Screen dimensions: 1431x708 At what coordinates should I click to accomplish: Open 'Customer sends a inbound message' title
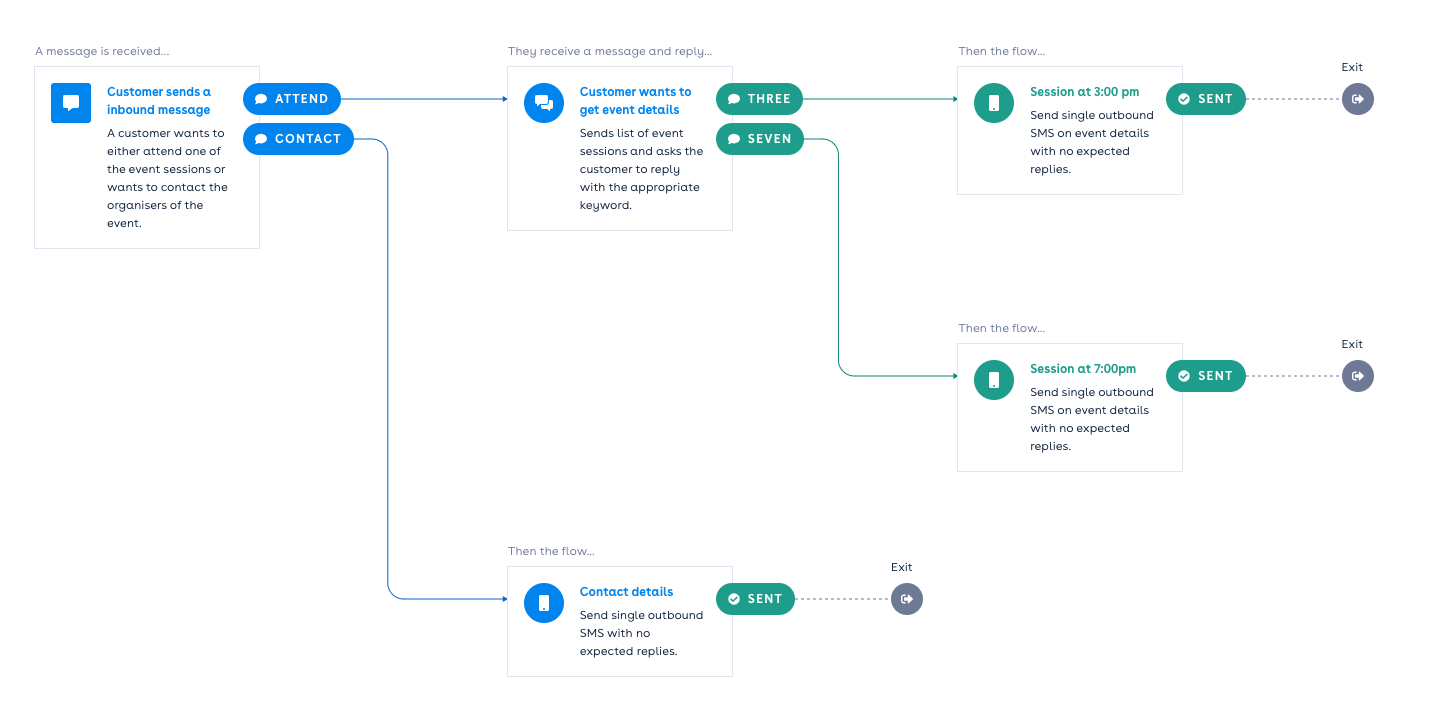click(x=159, y=101)
